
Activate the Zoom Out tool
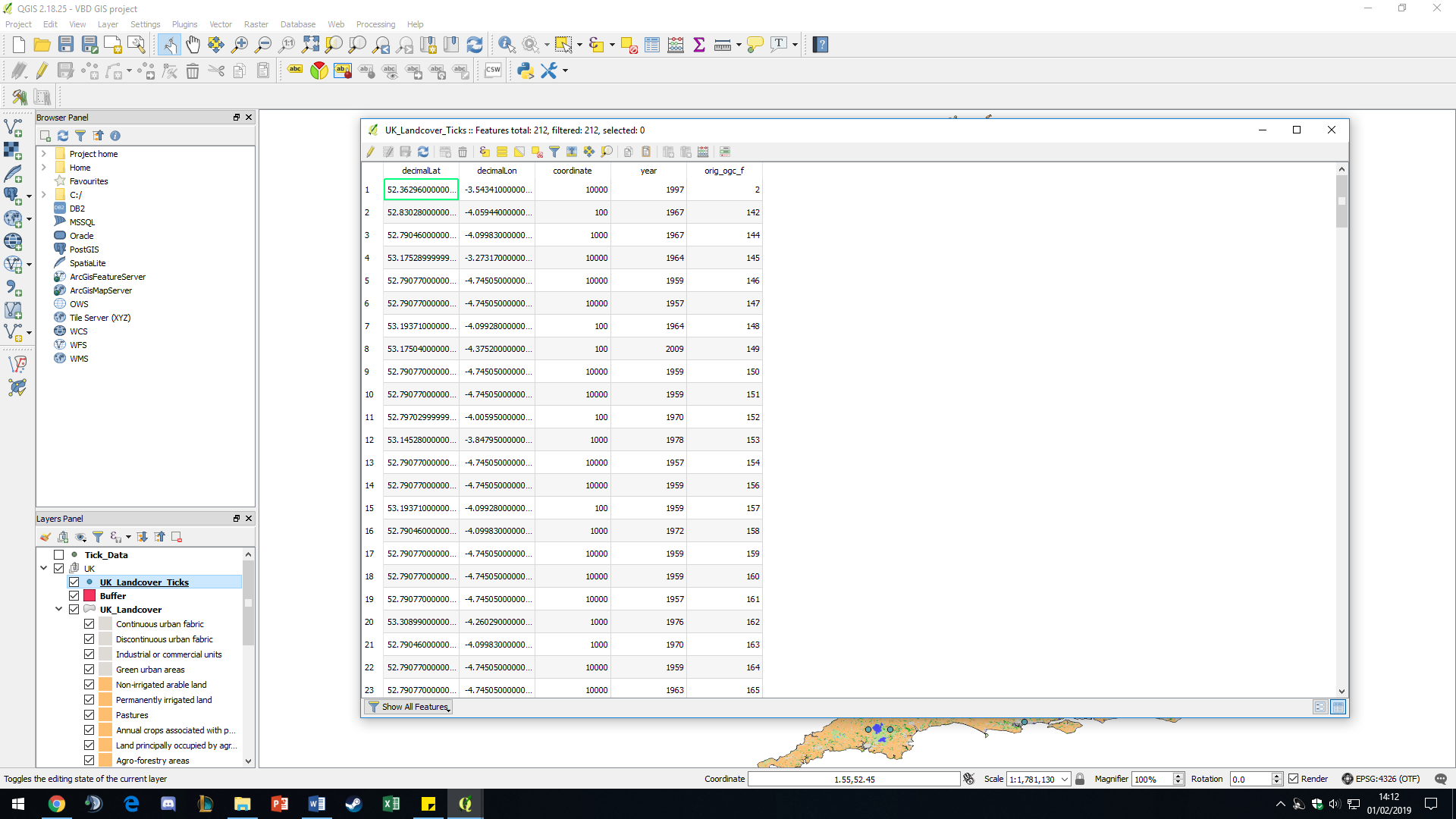(x=263, y=45)
